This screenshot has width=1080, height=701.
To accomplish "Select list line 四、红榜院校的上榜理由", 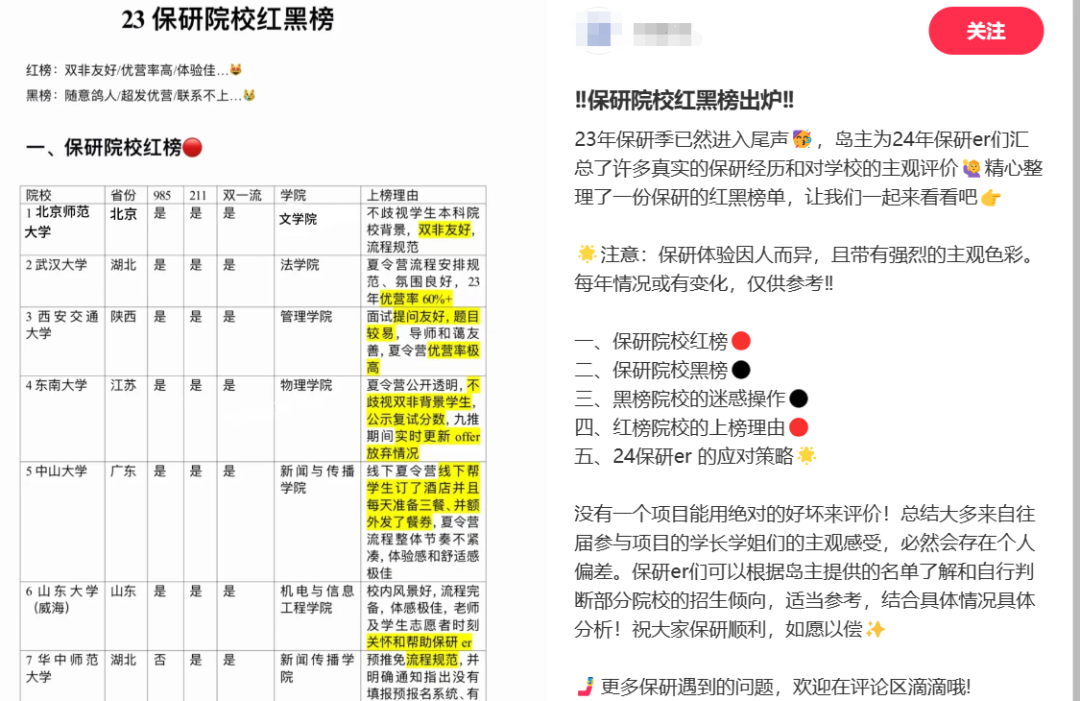I will click(691, 428).
